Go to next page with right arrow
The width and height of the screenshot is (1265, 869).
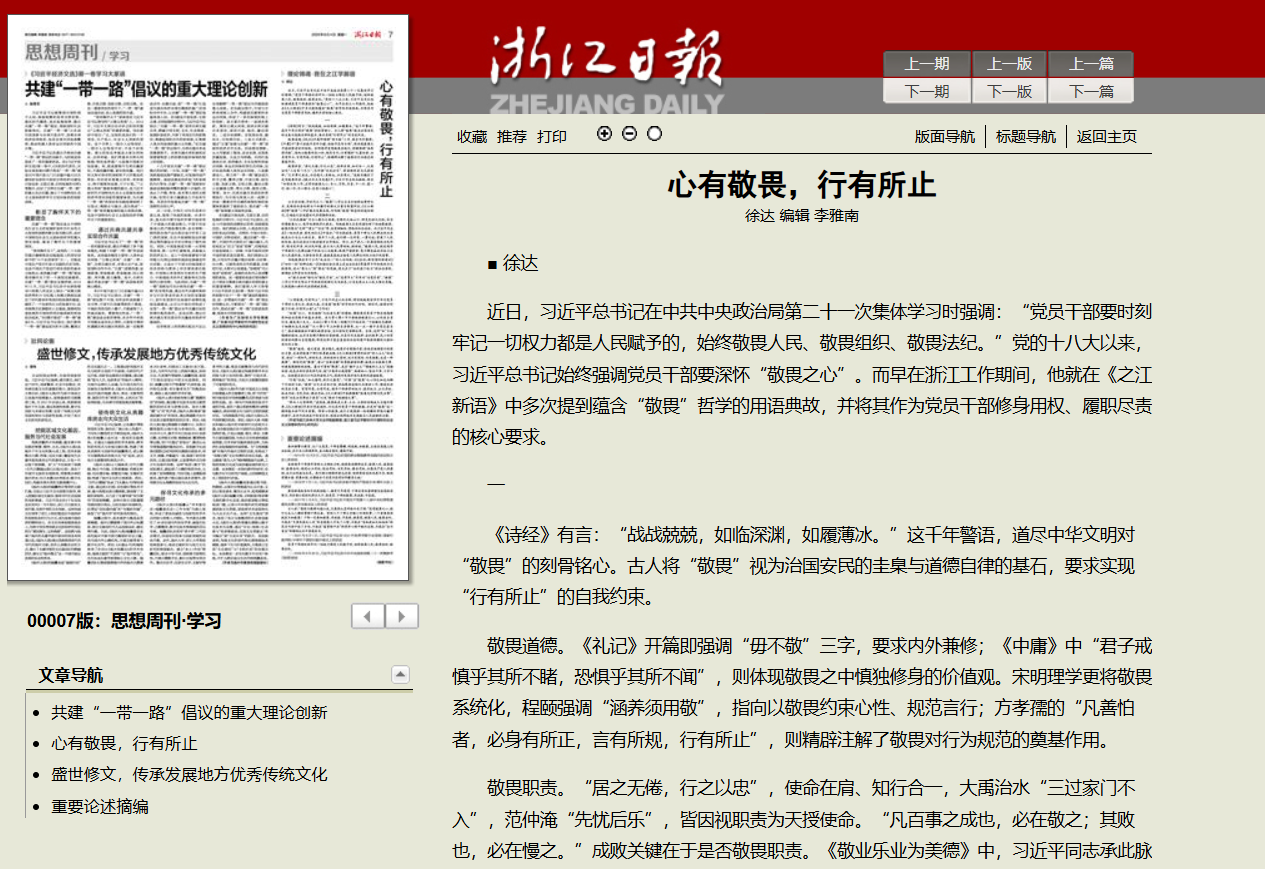tap(402, 617)
